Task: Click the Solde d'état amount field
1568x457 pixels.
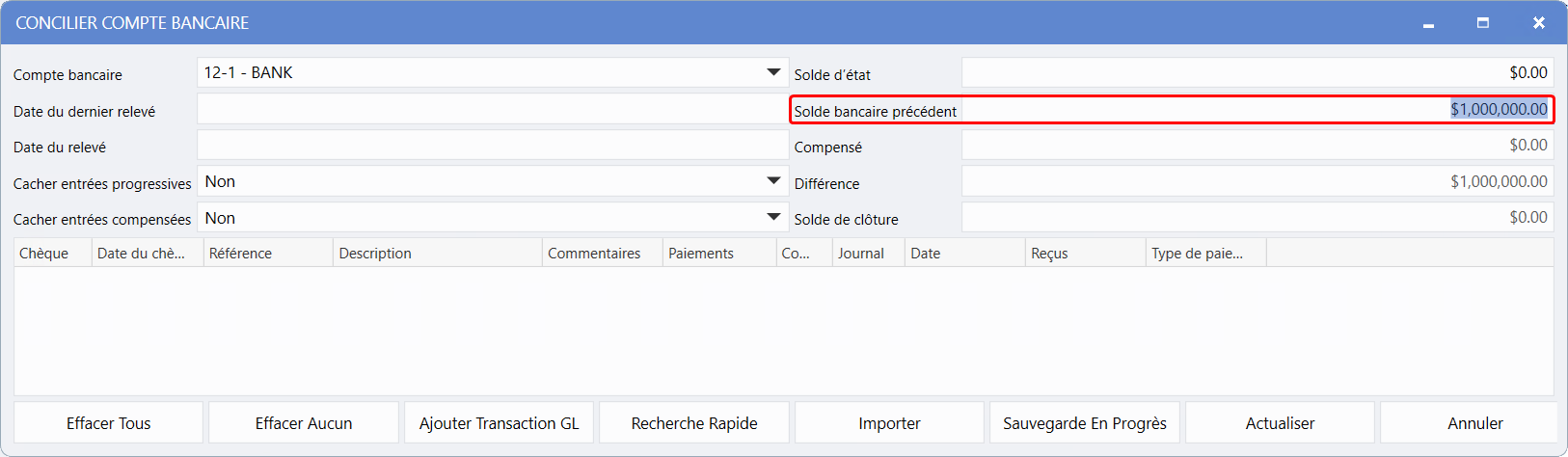Action: pyautogui.click(x=1257, y=72)
